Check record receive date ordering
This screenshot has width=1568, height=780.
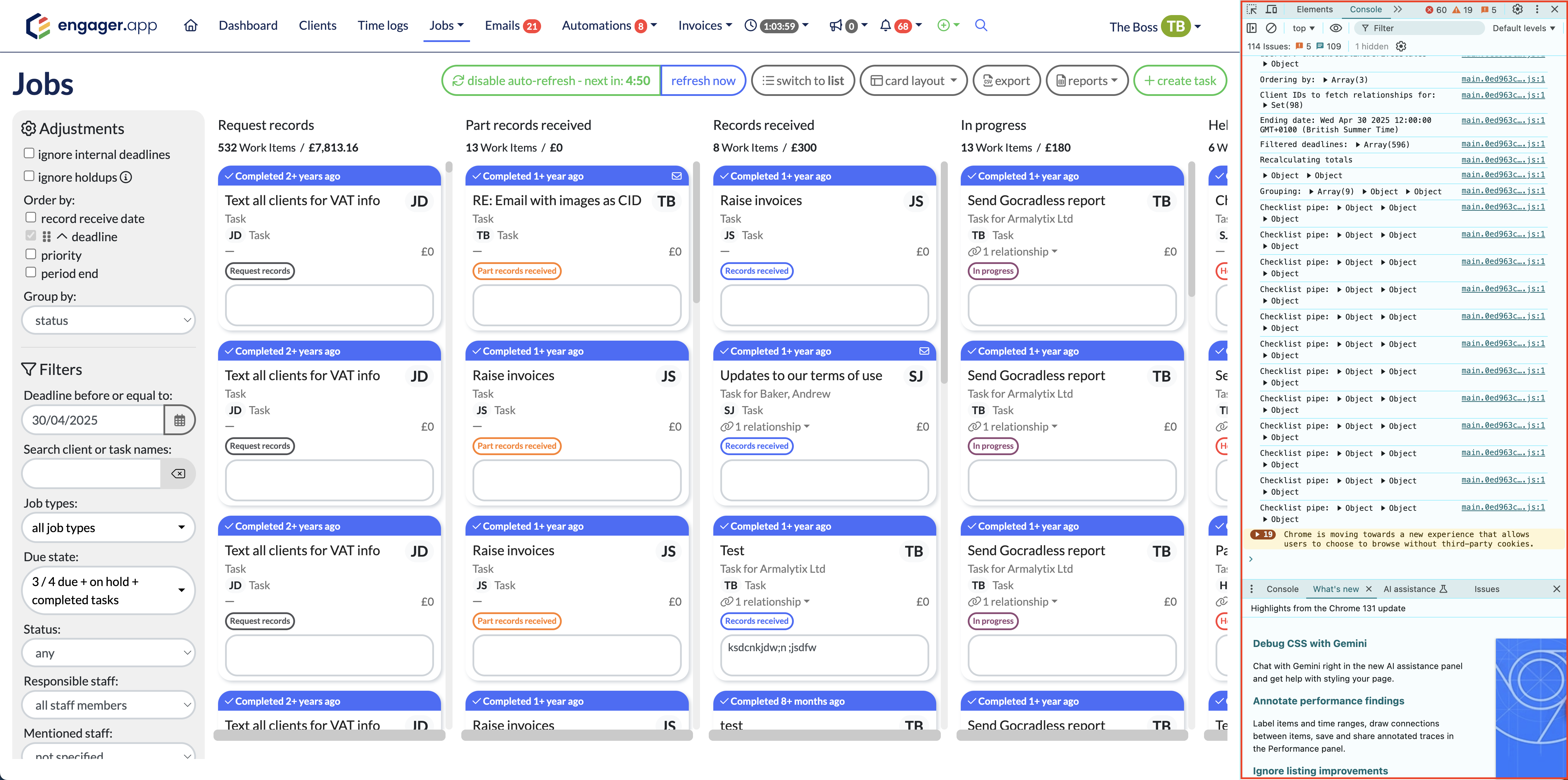click(31, 217)
